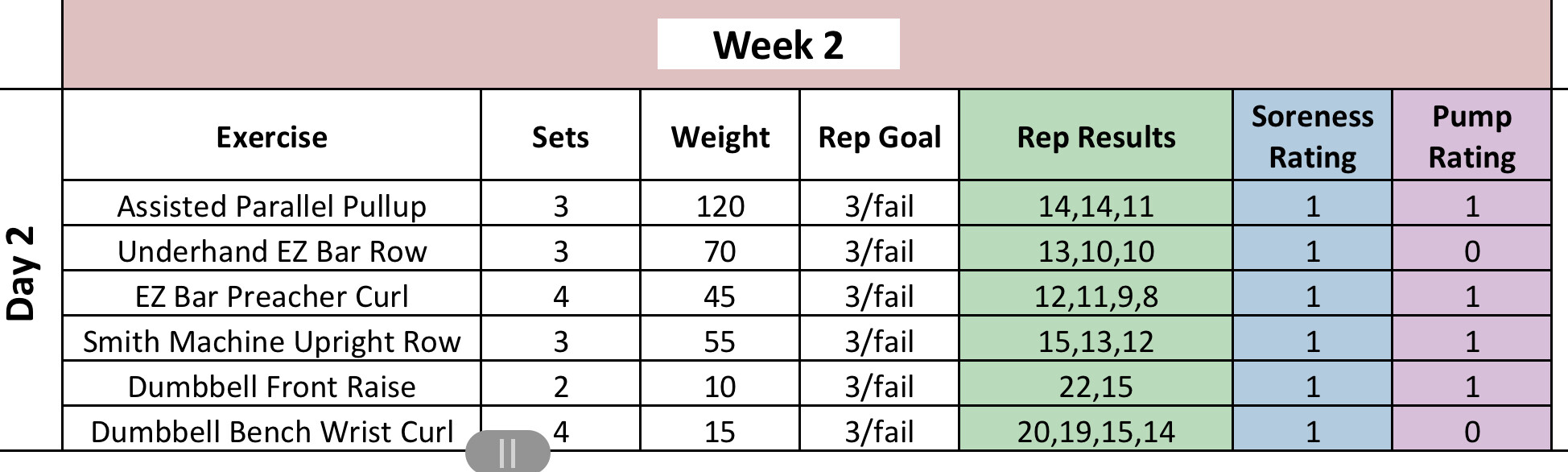Grab the gray pill-shaped scroll handle

point(508,453)
